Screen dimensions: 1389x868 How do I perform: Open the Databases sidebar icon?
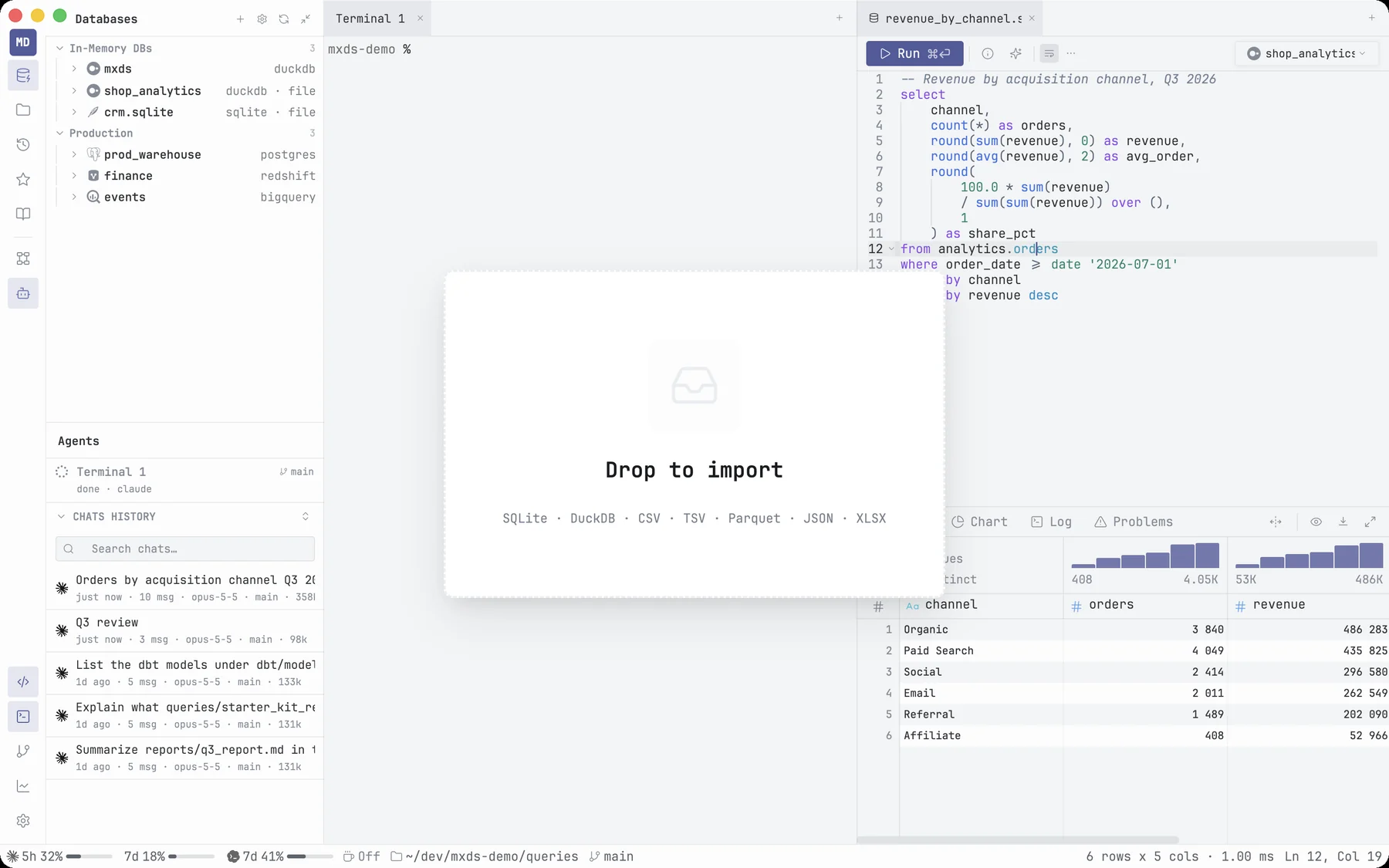pos(23,76)
